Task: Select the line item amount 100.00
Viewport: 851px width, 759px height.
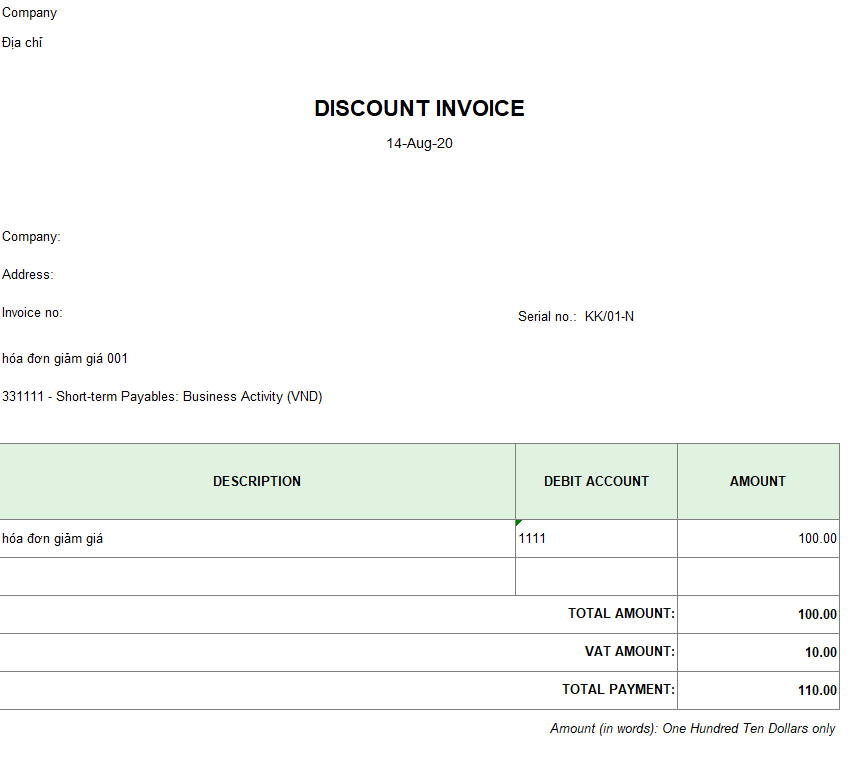Action: [816, 539]
